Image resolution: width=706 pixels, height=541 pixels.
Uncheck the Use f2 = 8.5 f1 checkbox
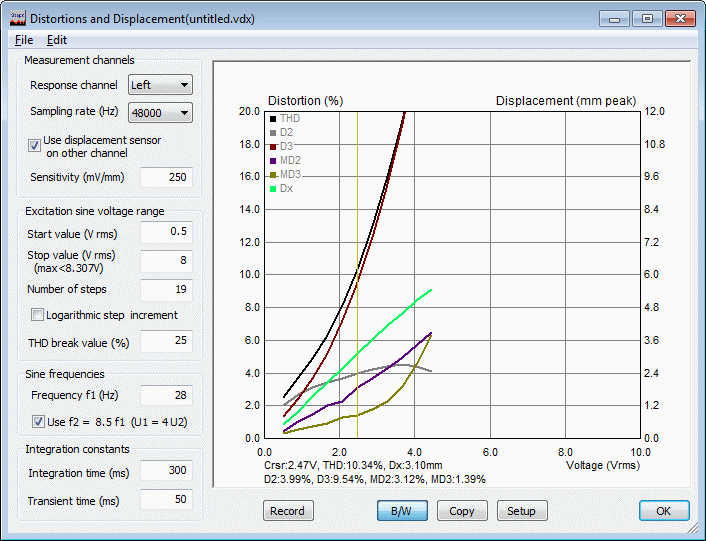pos(38,421)
